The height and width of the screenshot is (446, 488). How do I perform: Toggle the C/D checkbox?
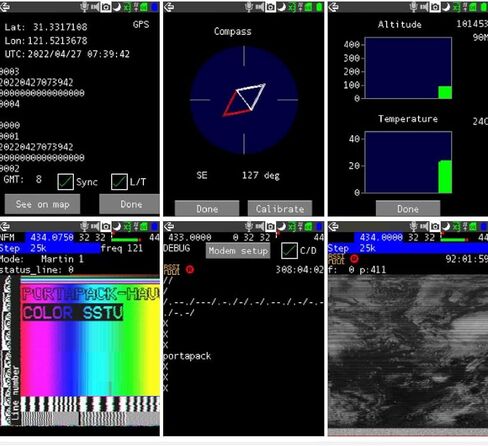[289, 250]
